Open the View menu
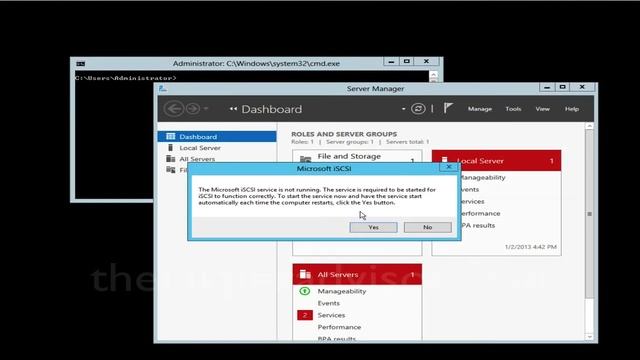The image size is (640, 360). pyautogui.click(x=542, y=109)
